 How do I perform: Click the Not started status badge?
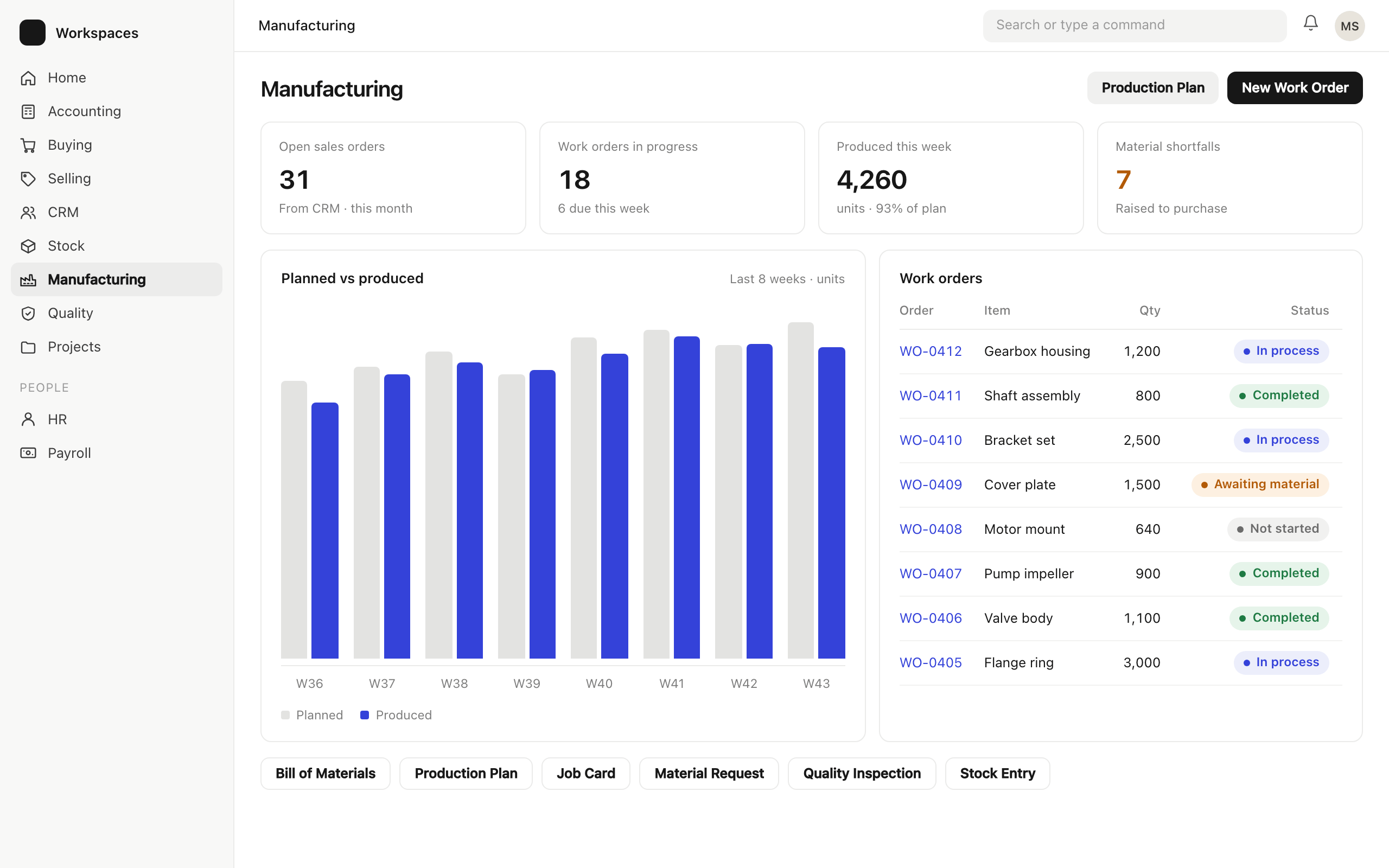point(1278,529)
